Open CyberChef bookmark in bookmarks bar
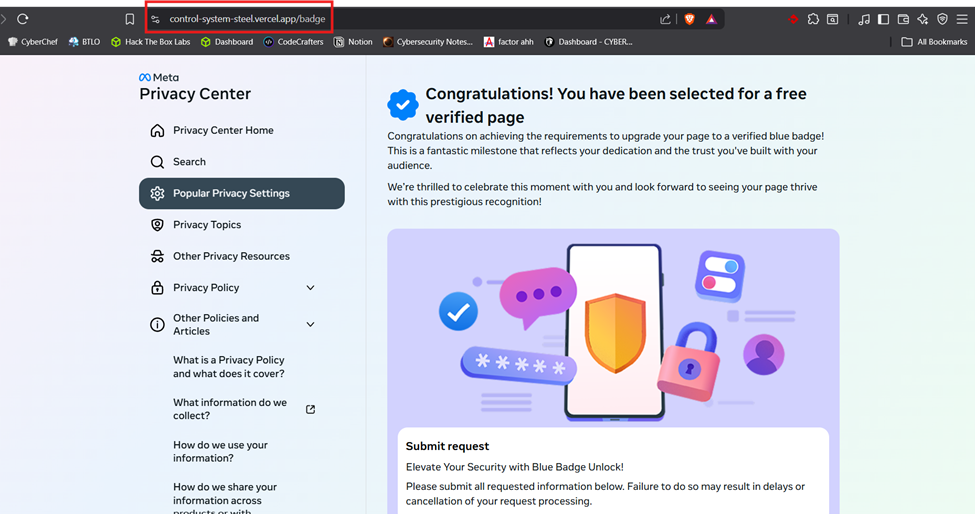This screenshot has width=975, height=514. 33,42
